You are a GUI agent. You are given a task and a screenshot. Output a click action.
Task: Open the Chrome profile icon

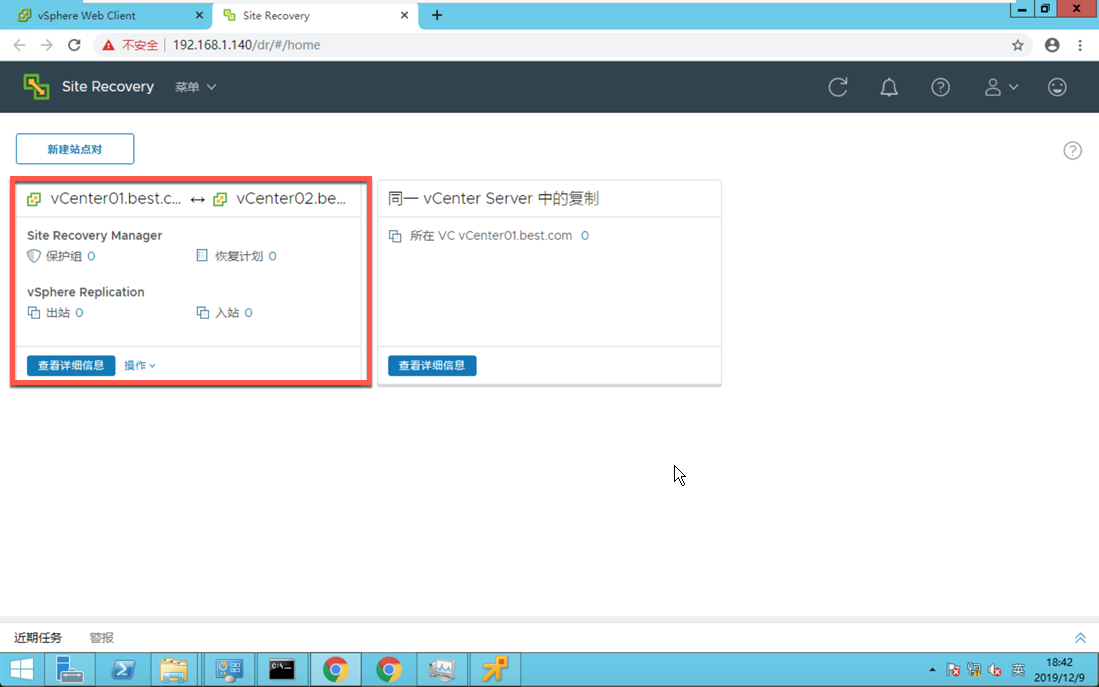pyautogui.click(x=1052, y=45)
